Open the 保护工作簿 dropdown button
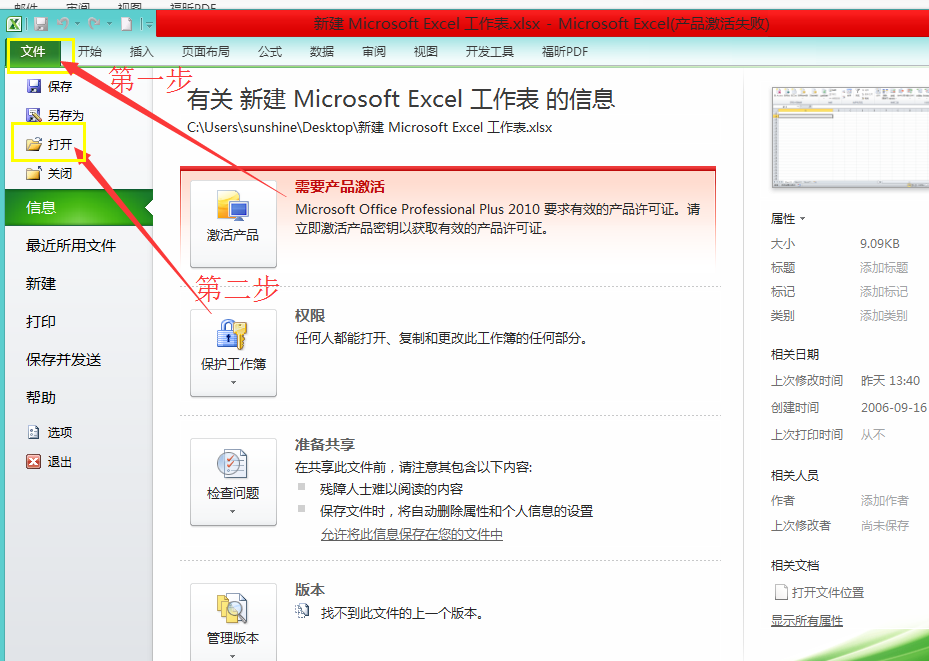 [x=233, y=353]
